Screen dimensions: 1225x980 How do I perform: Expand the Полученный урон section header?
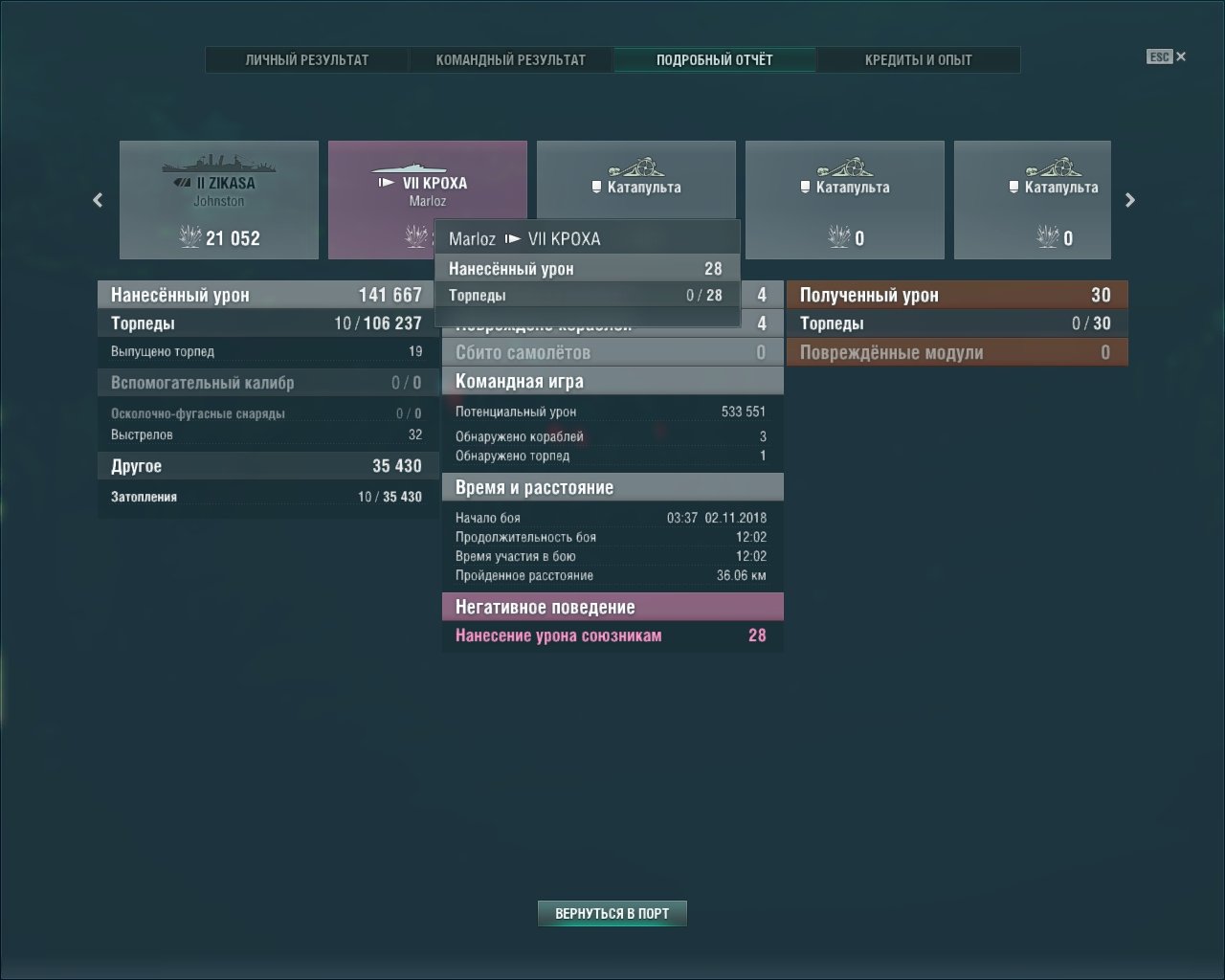(x=956, y=295)
